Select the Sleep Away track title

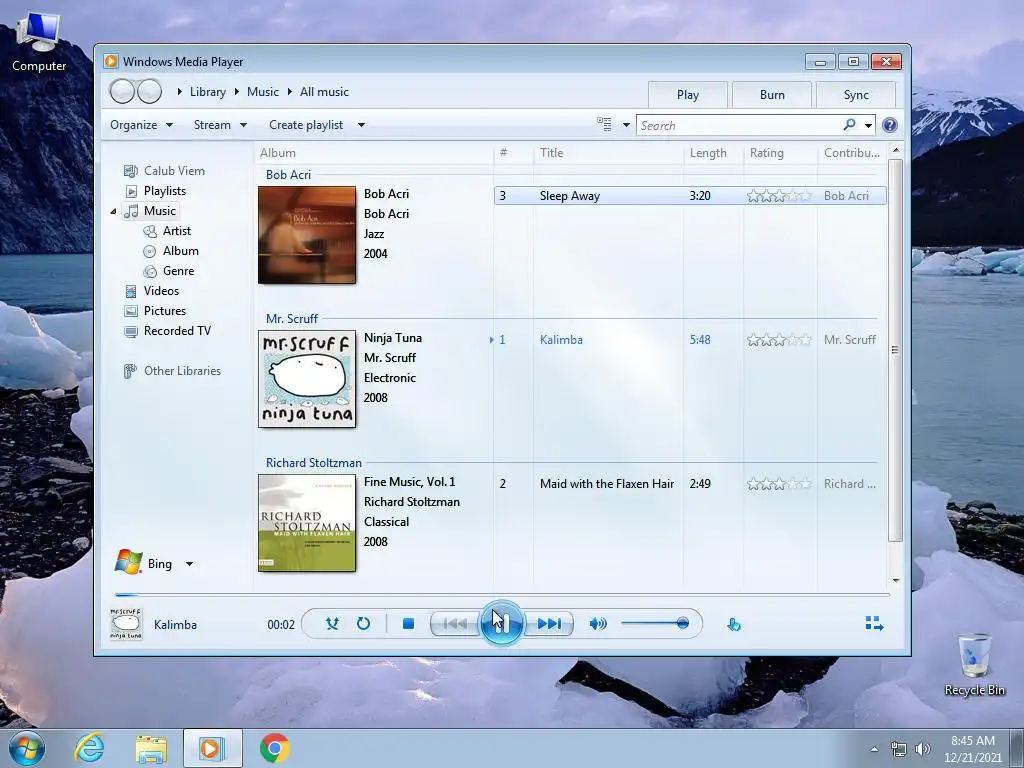tap(569, 196)
